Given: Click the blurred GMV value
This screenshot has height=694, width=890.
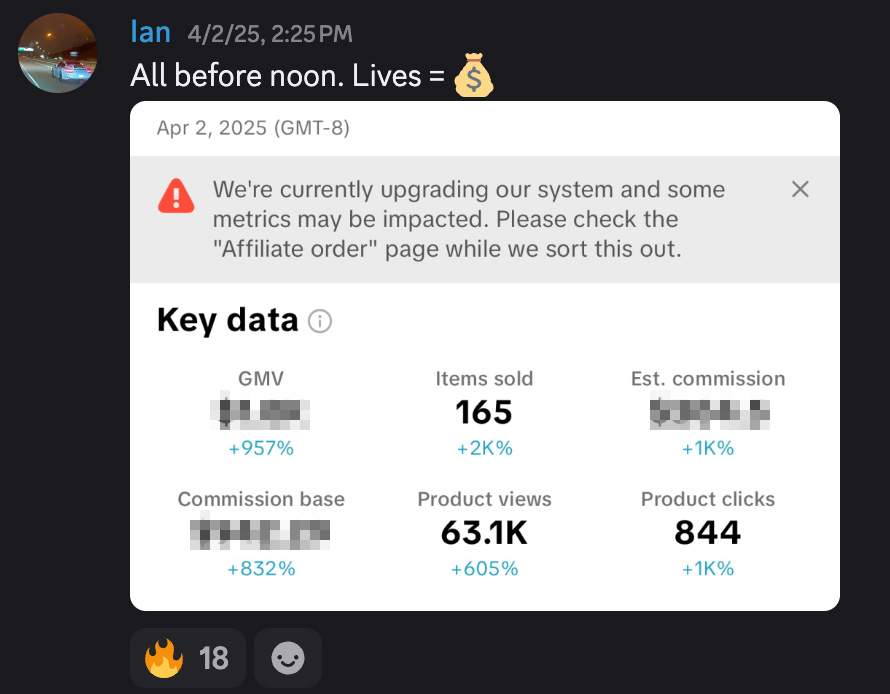Looking at the screenshot, I should tap(261, 412).
